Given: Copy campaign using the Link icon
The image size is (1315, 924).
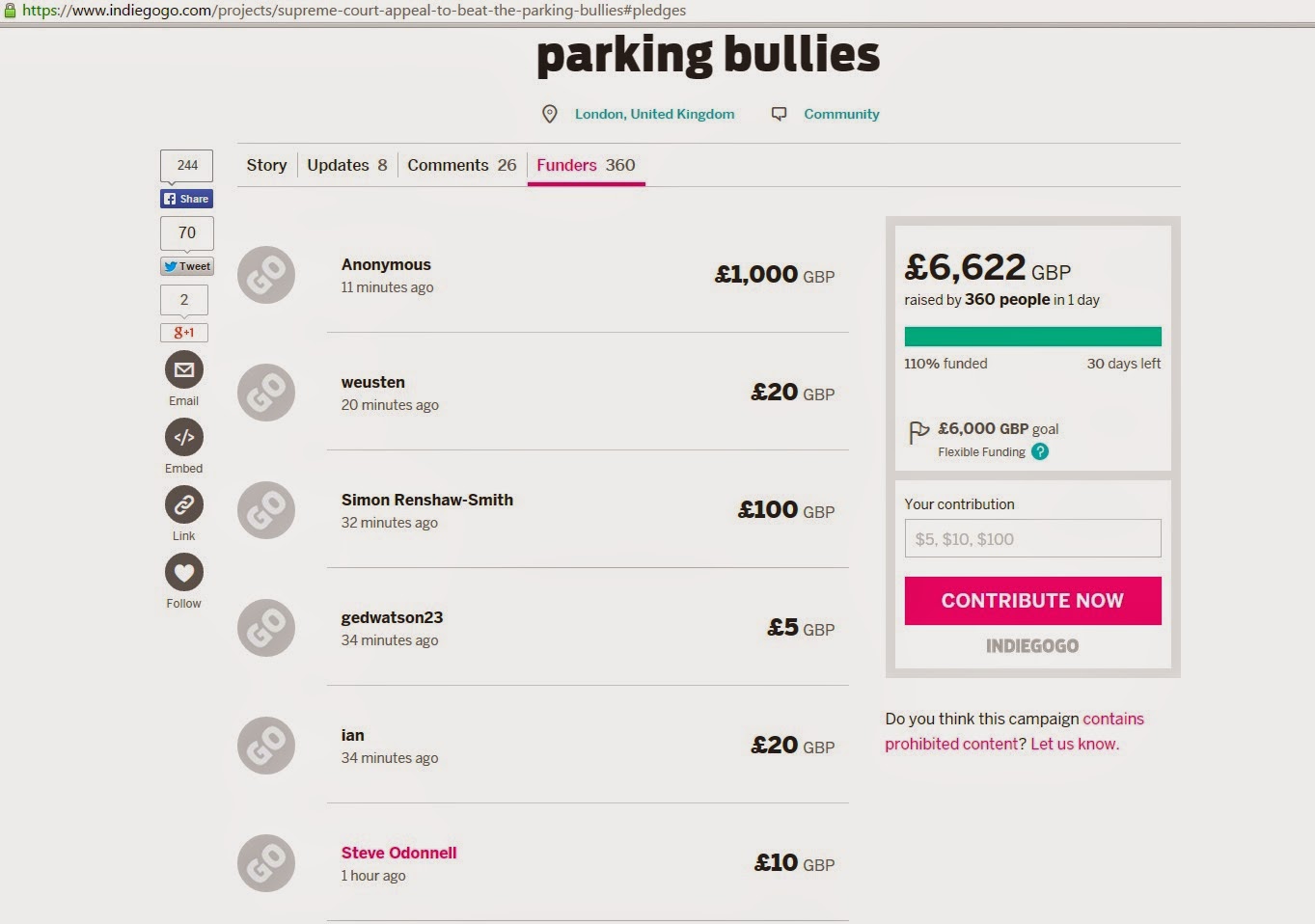Looking at the screenshot, I should (x=184, y=504).
